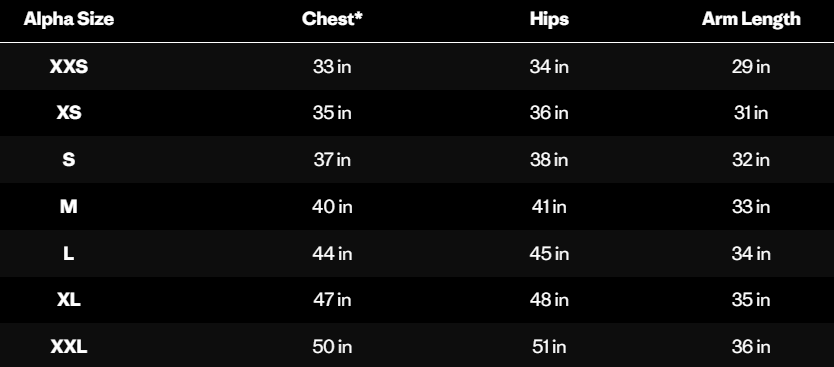Click the 51 in hips value
834x367 pixels.
tap(549, 347)
